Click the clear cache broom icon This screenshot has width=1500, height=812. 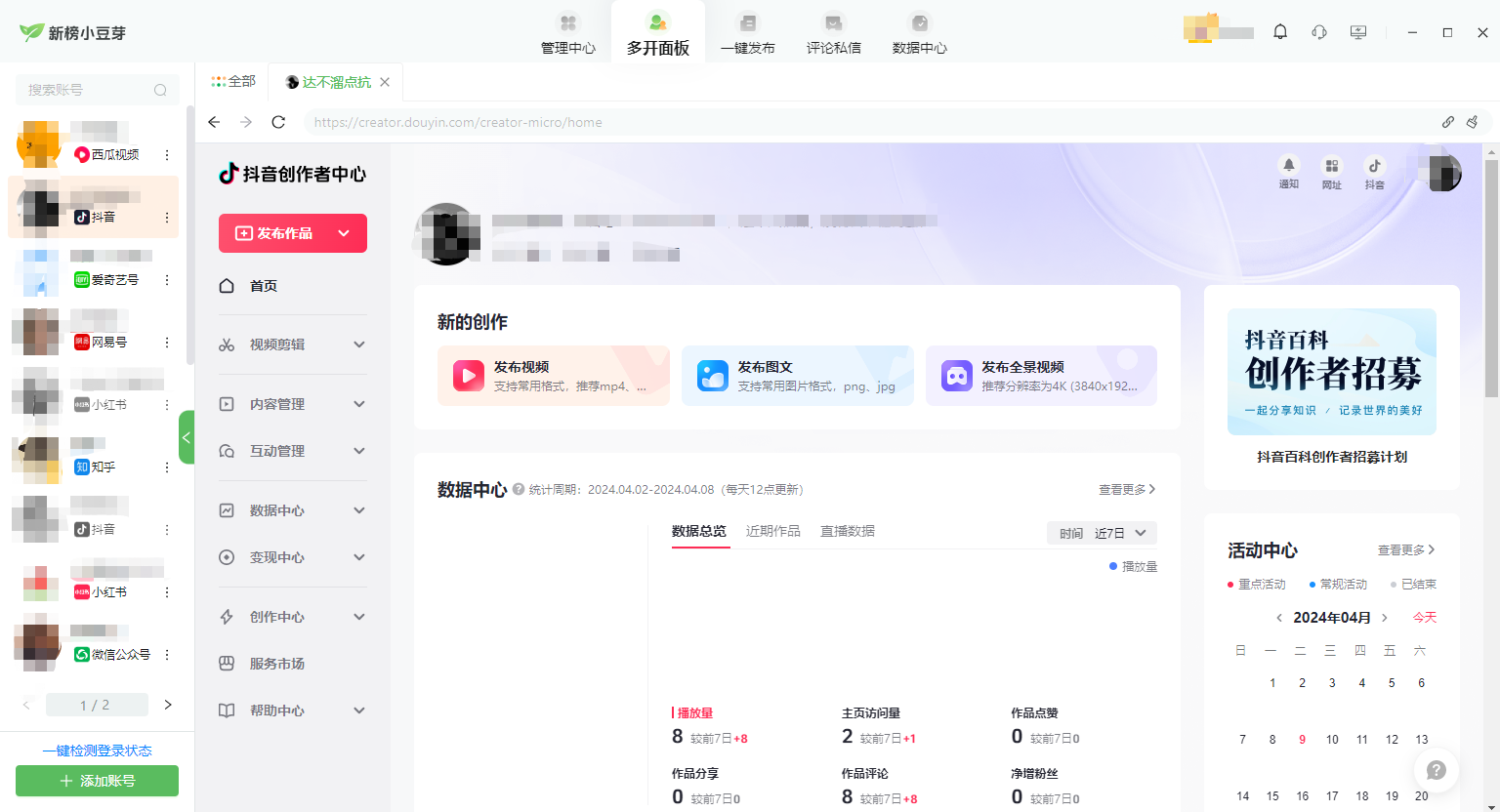click(1473, 122)
